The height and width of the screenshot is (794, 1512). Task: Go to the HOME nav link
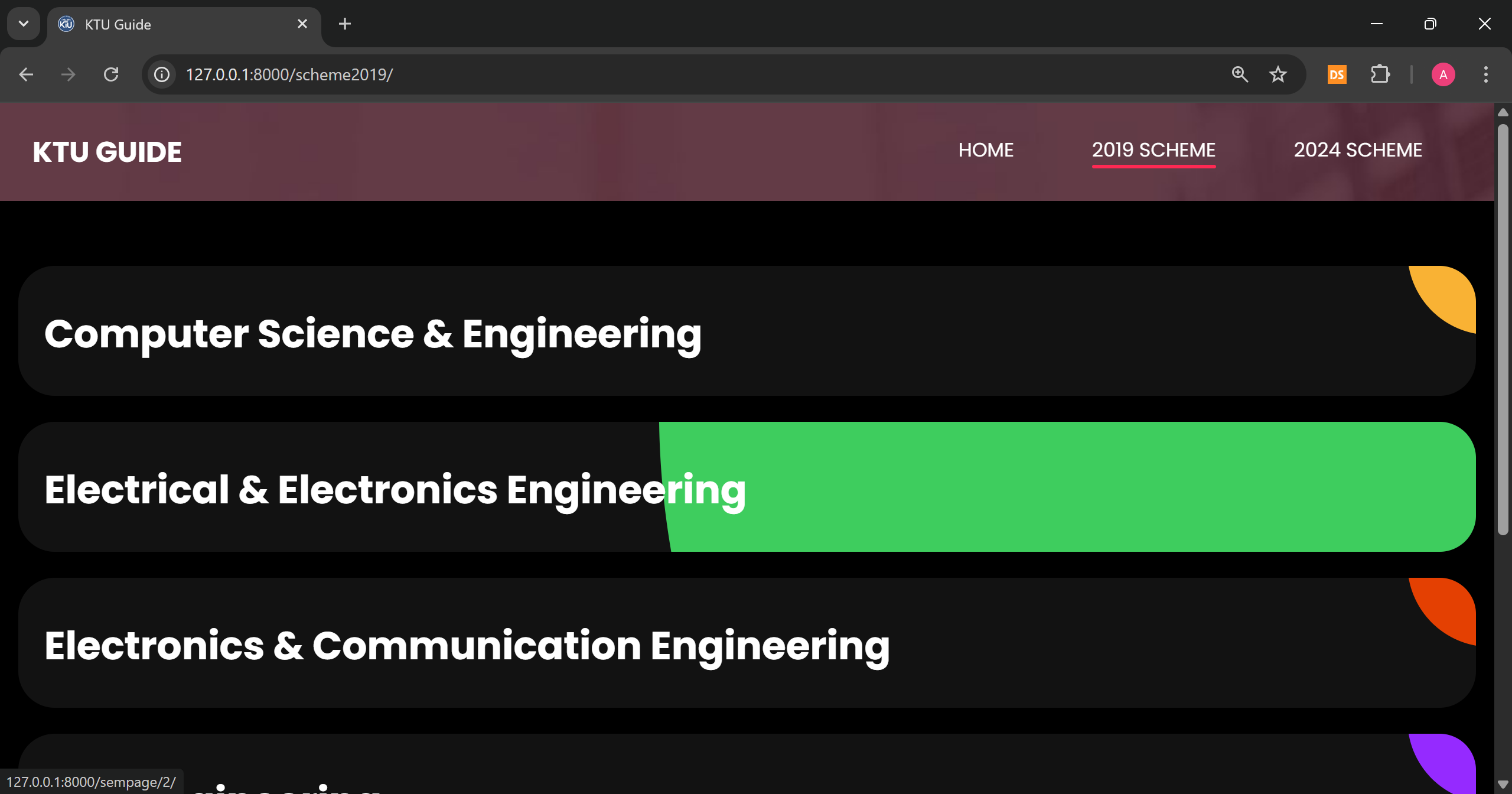click(986, 150)
